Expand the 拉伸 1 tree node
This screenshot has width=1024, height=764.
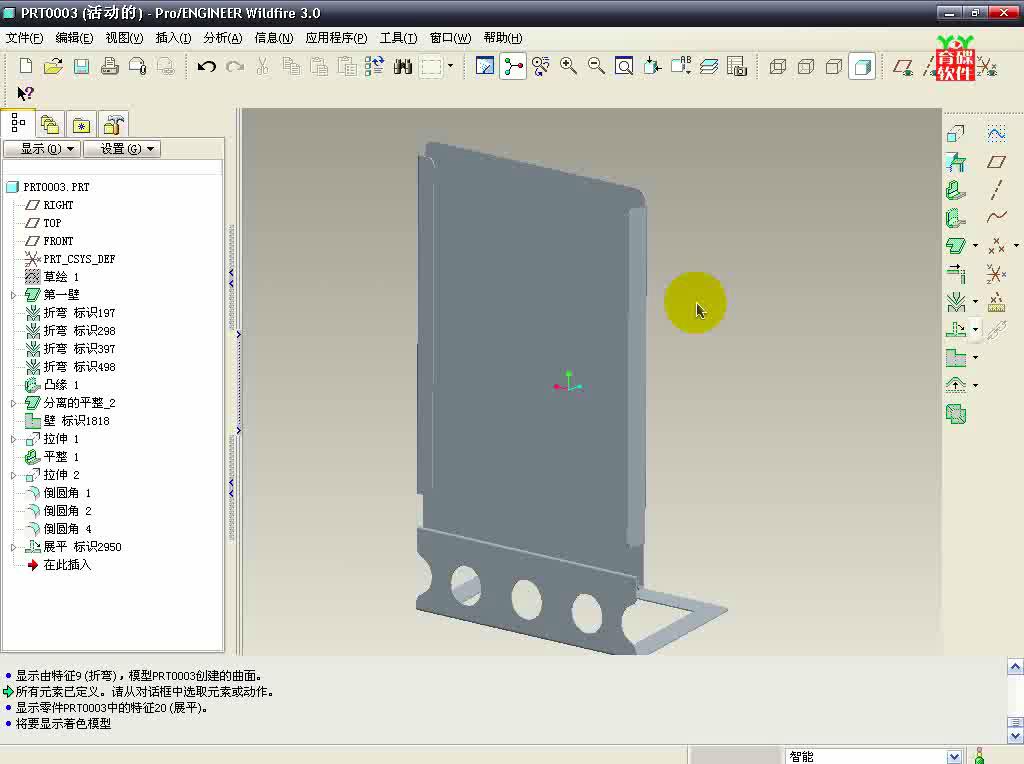13,439
